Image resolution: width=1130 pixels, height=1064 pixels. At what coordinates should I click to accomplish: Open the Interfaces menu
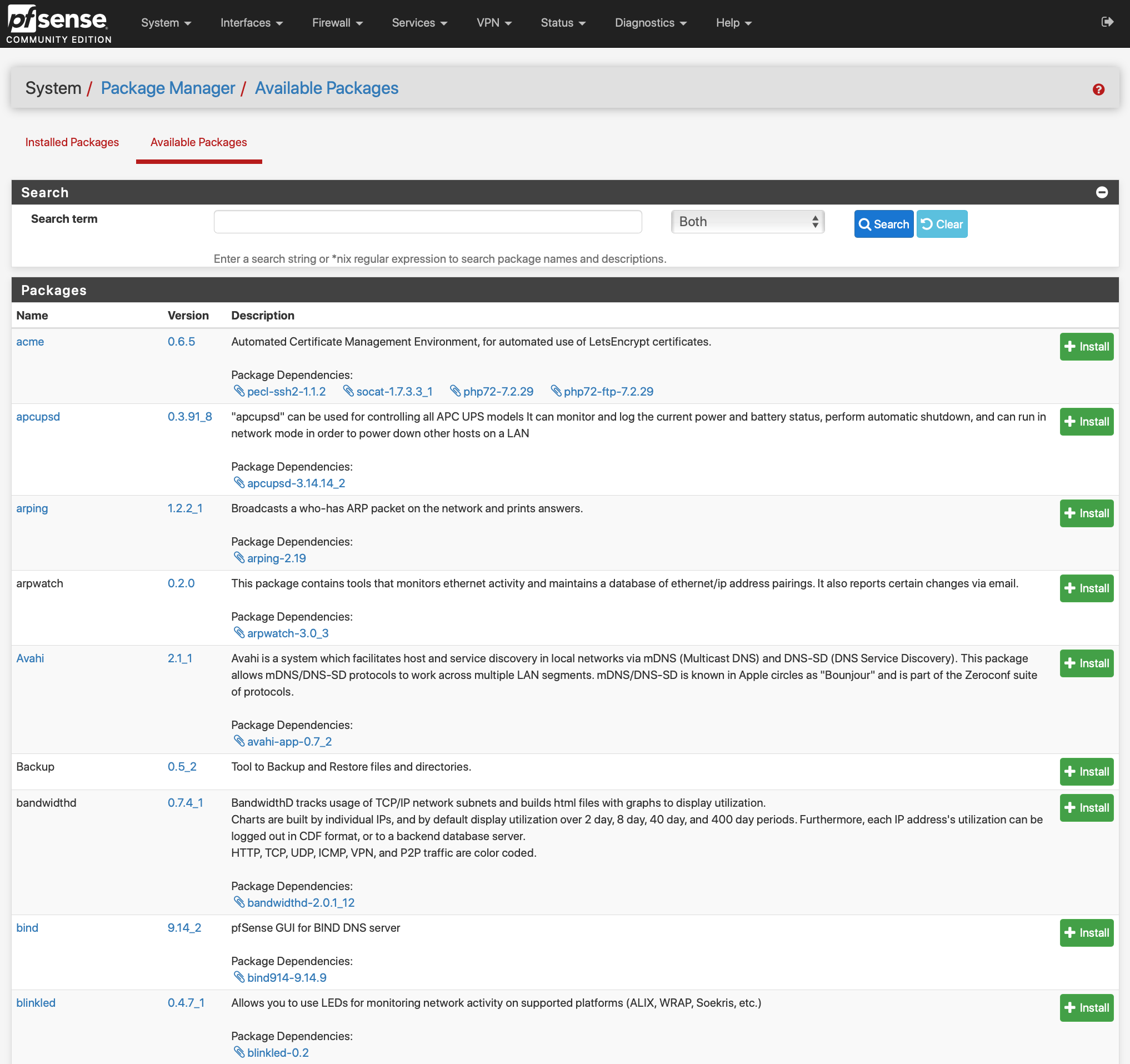[251, 23]
